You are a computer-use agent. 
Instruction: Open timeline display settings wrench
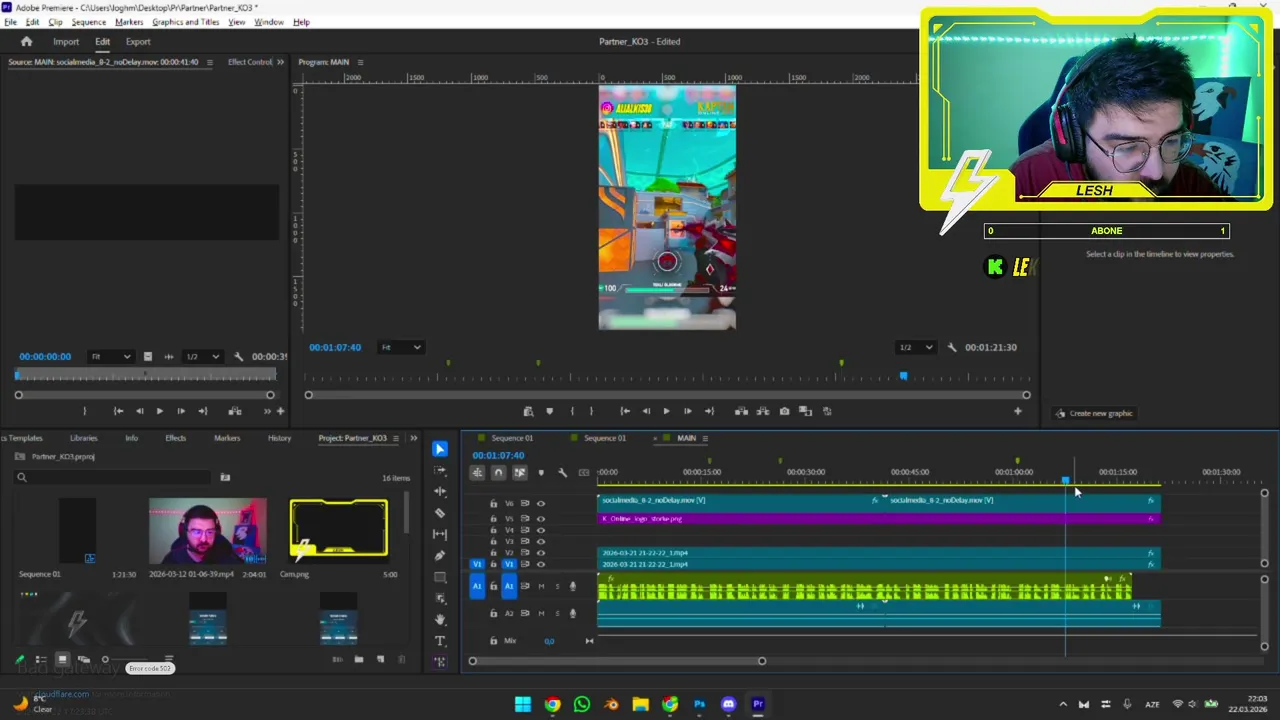562,473
